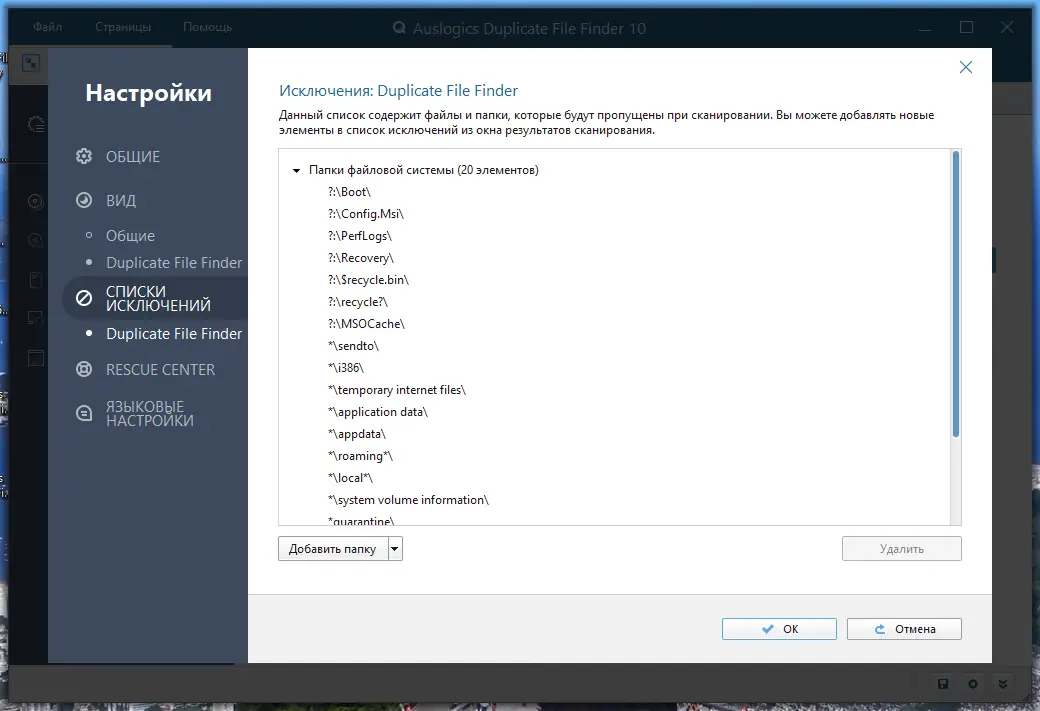Select the *\system volume information\ entry

pos(408,499)
